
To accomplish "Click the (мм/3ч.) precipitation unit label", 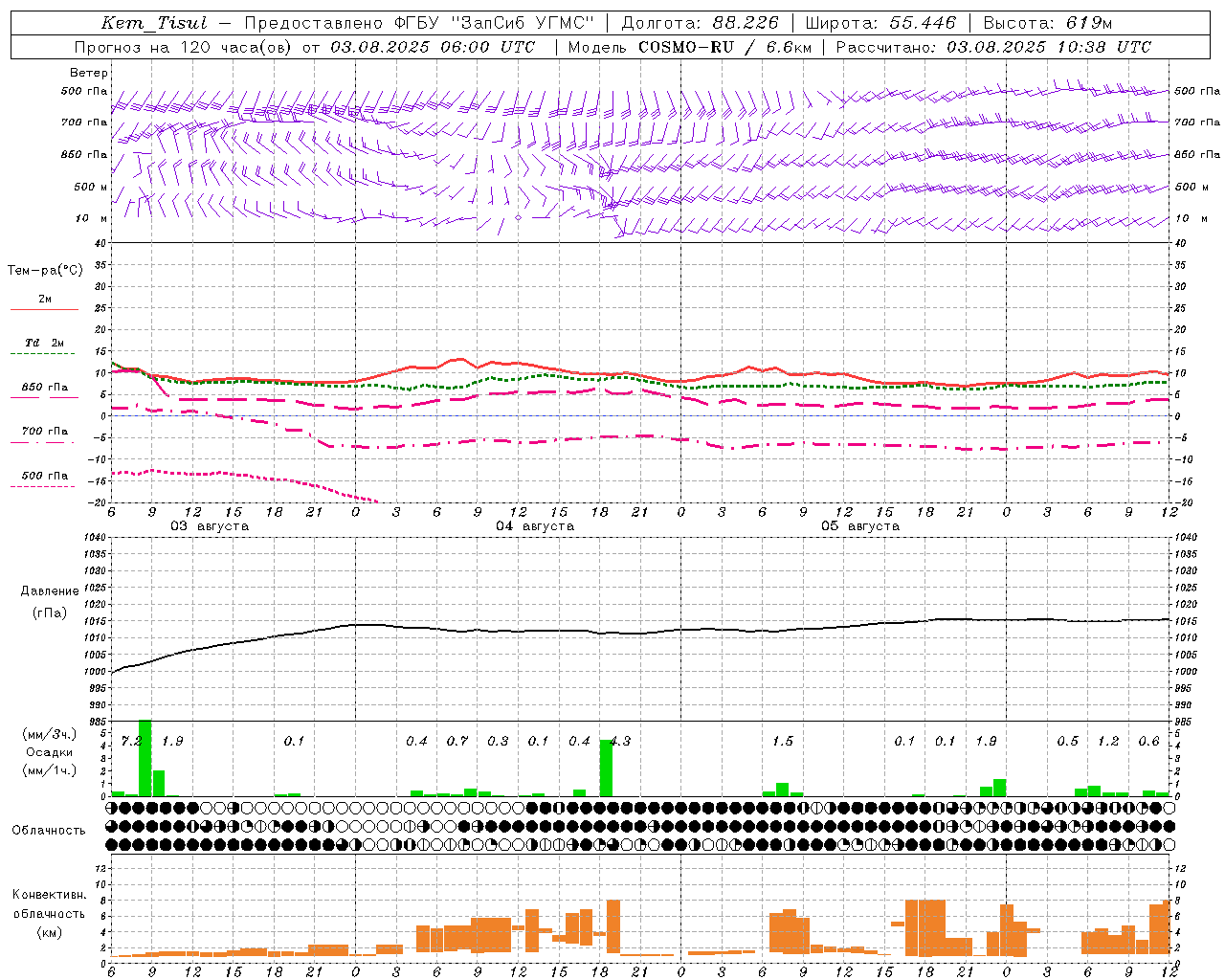I will click(x=50, y=734).
